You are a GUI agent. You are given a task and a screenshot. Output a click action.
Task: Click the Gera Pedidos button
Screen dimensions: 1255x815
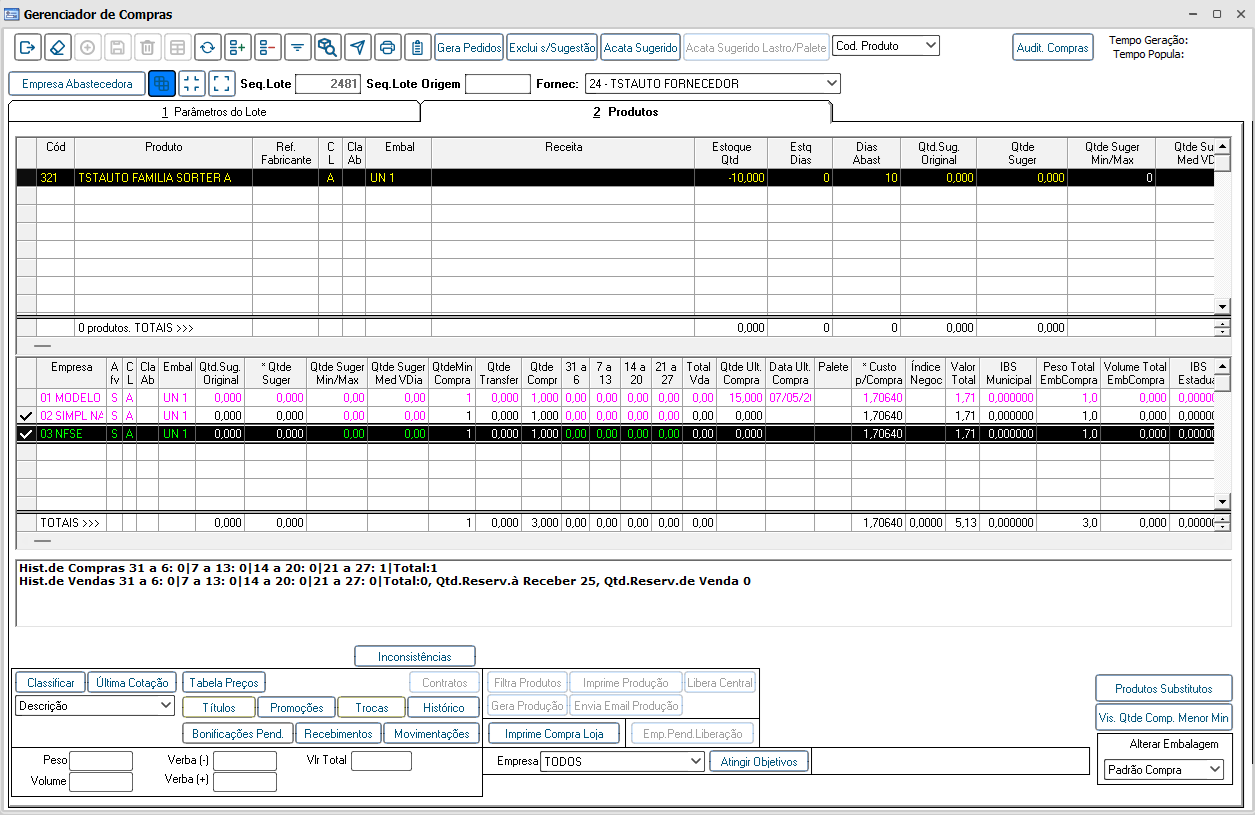pyautogui.click(x=469, y=47)
